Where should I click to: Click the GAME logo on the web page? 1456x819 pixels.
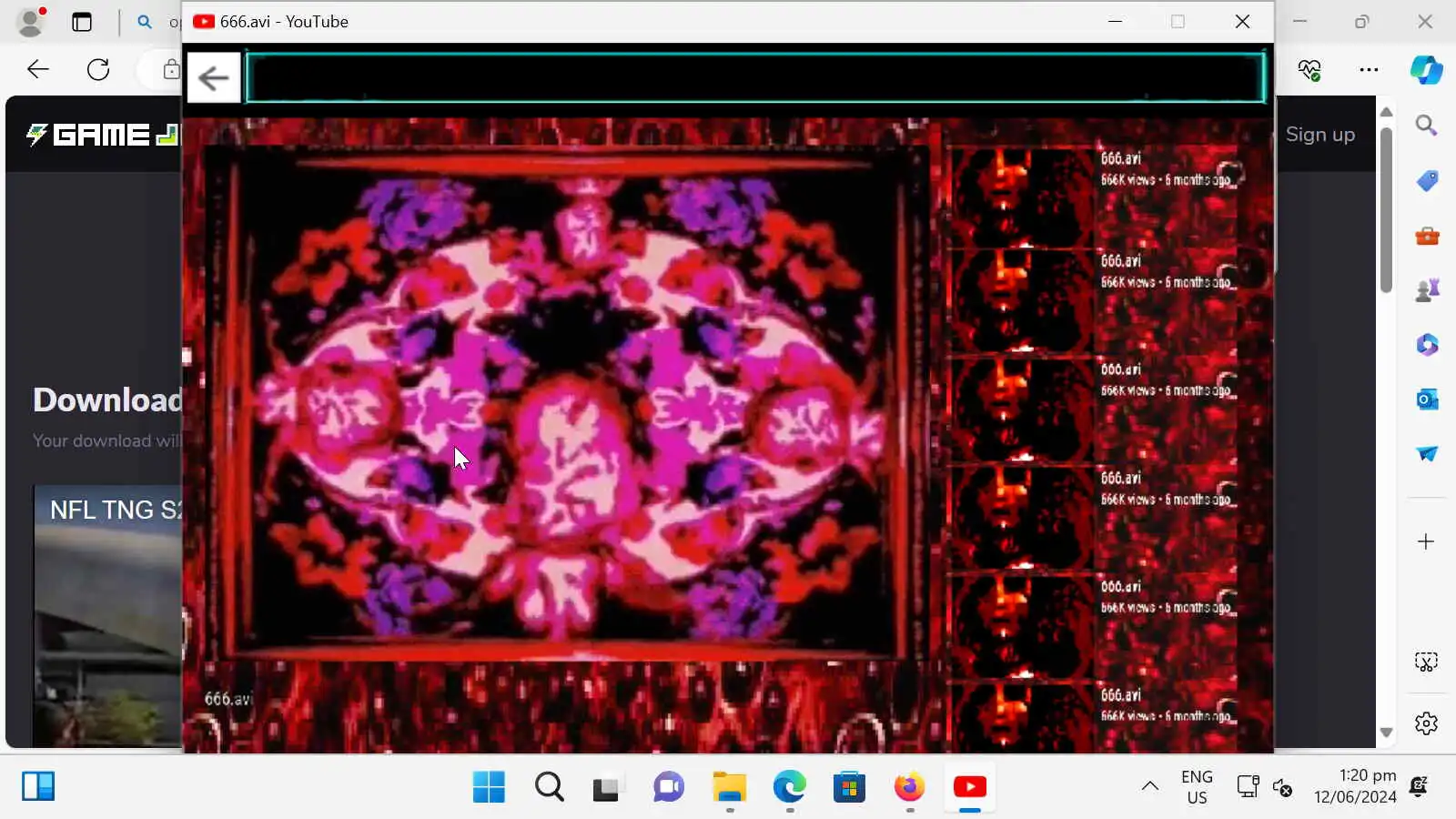coord(103,136)
